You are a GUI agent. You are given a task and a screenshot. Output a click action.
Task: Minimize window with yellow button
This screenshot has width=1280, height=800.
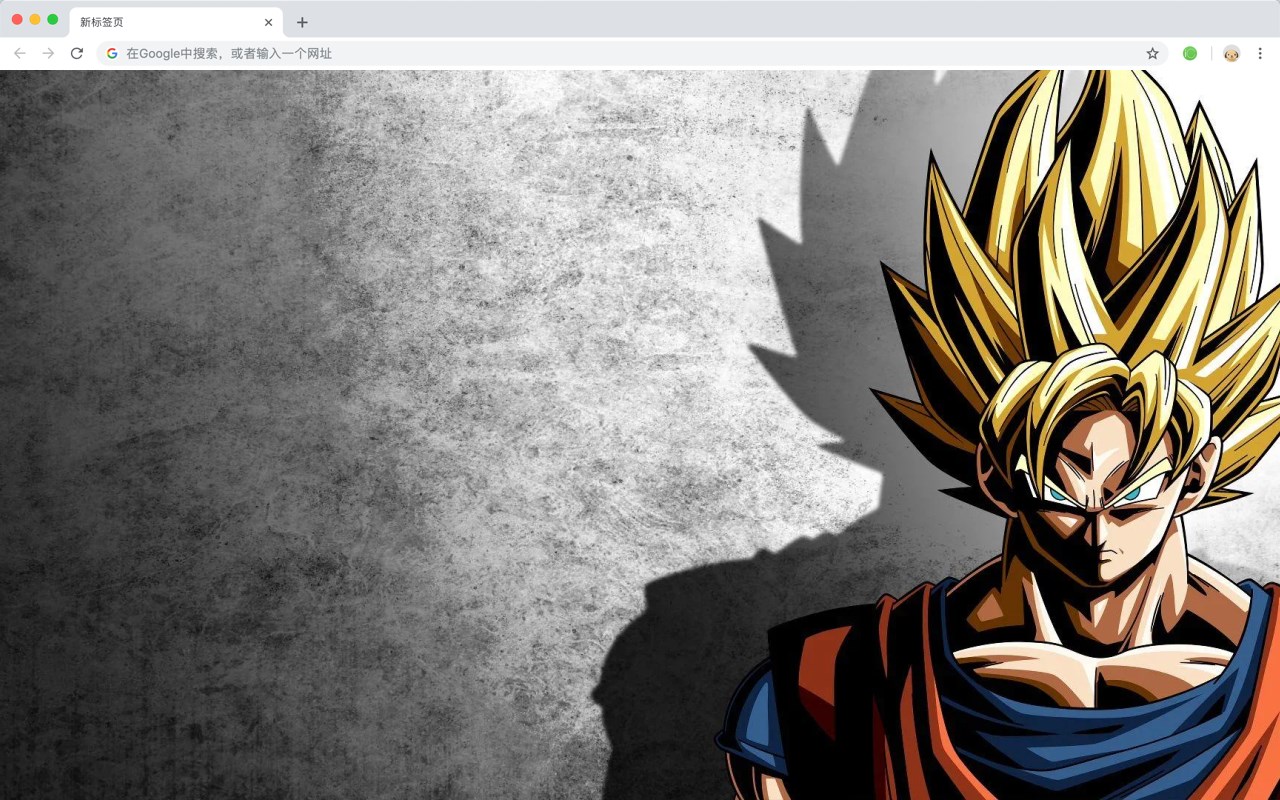(x=35, y=19)
